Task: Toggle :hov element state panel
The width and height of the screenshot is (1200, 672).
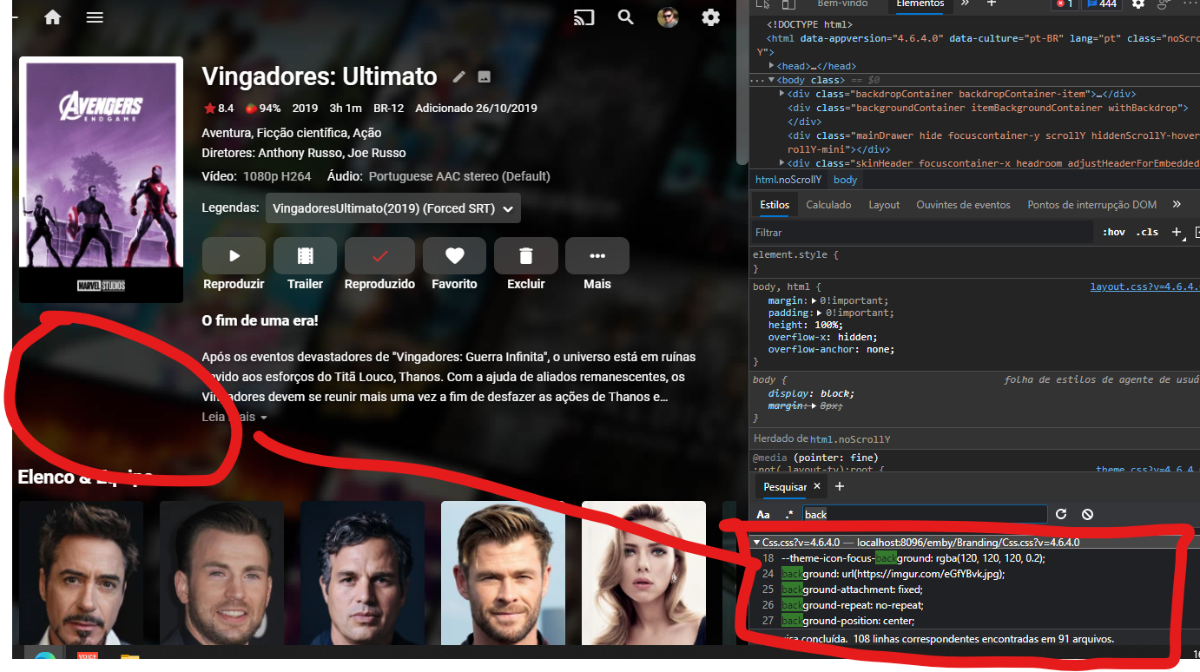Action: (x=1113, y=232)
